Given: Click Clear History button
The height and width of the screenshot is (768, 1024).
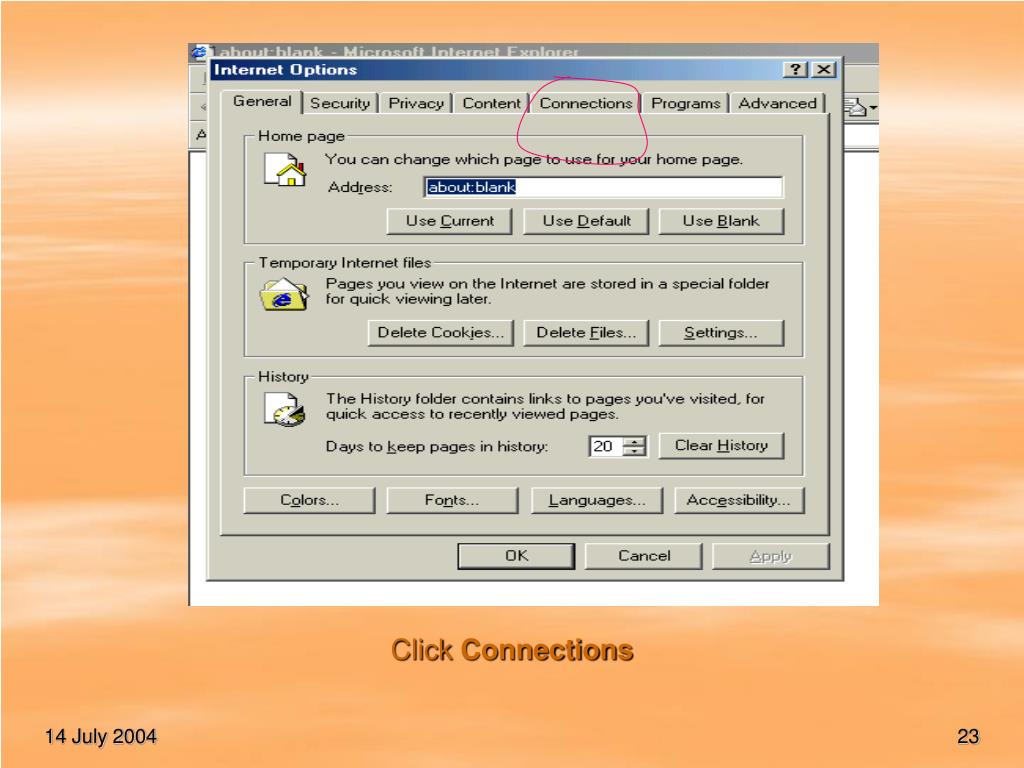Looking at the screenshot, I should point(721,445).
